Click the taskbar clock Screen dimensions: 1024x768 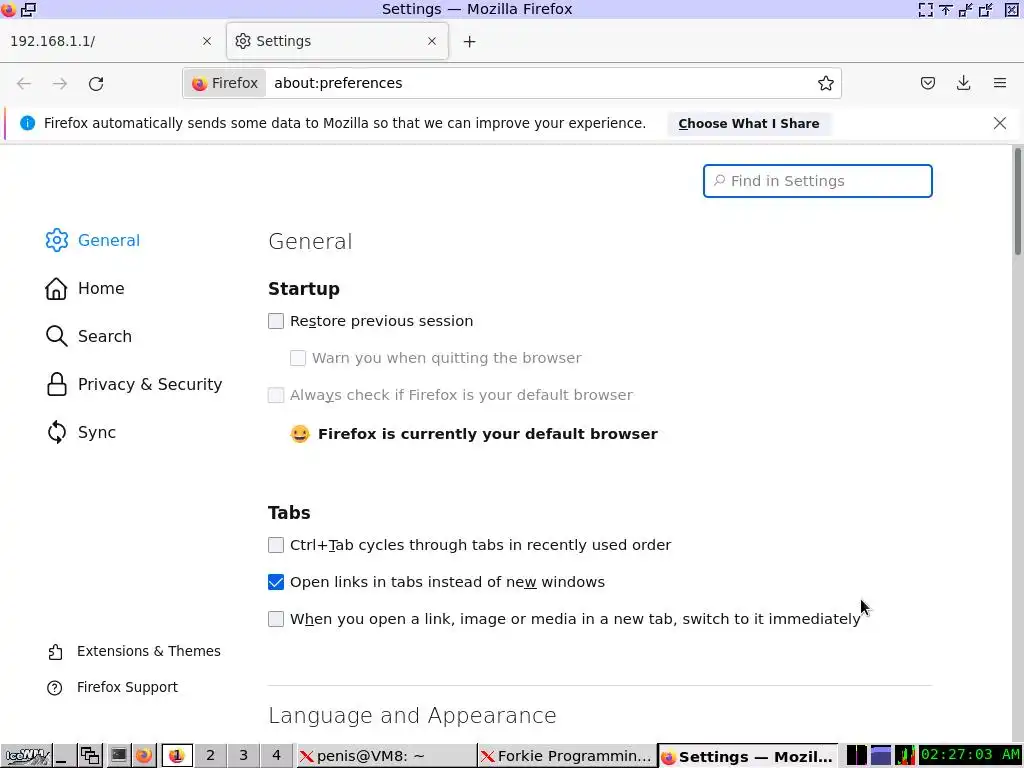click(x=970, y=755)
